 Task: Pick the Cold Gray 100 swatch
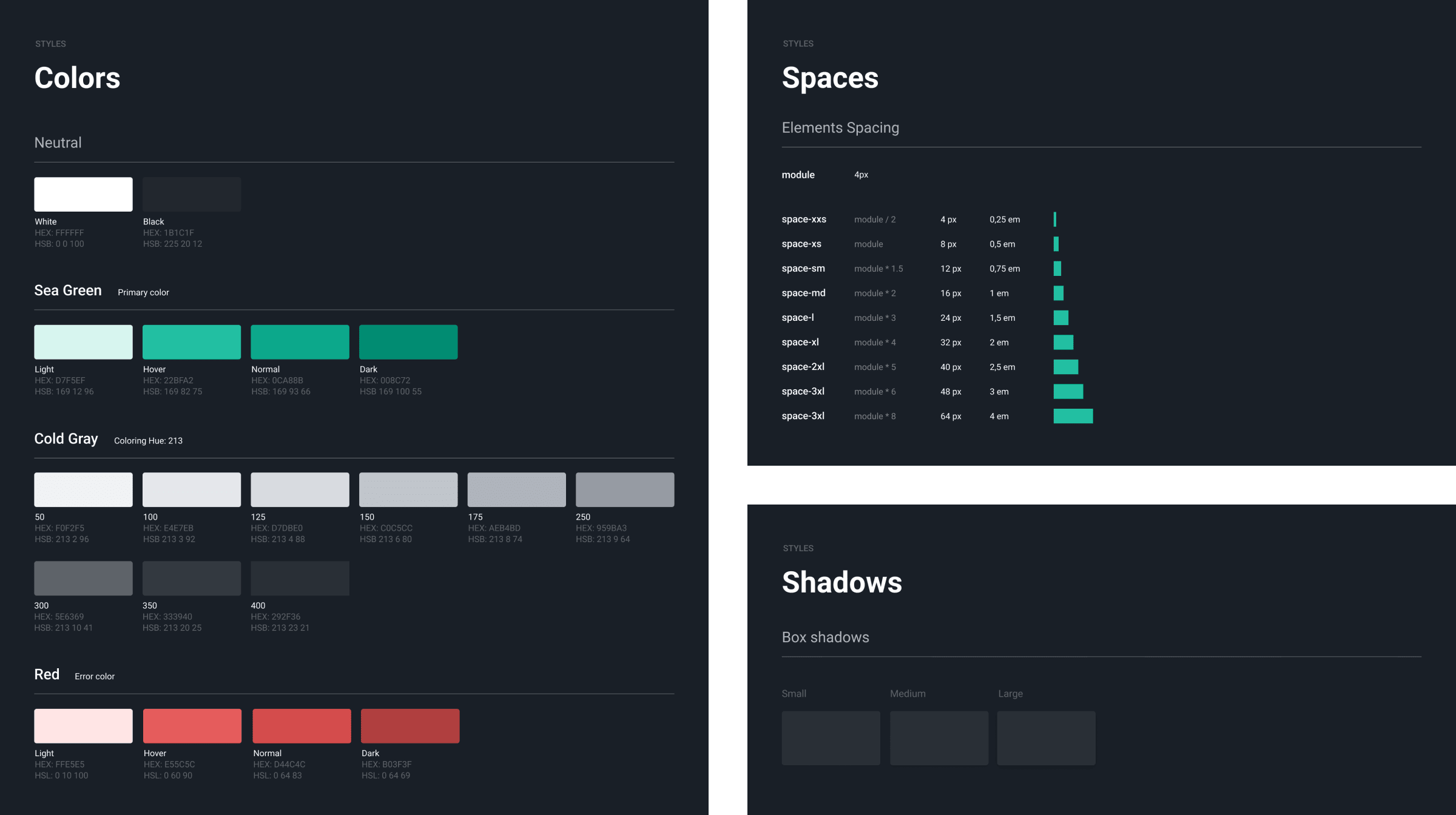(x=192, y=489)
